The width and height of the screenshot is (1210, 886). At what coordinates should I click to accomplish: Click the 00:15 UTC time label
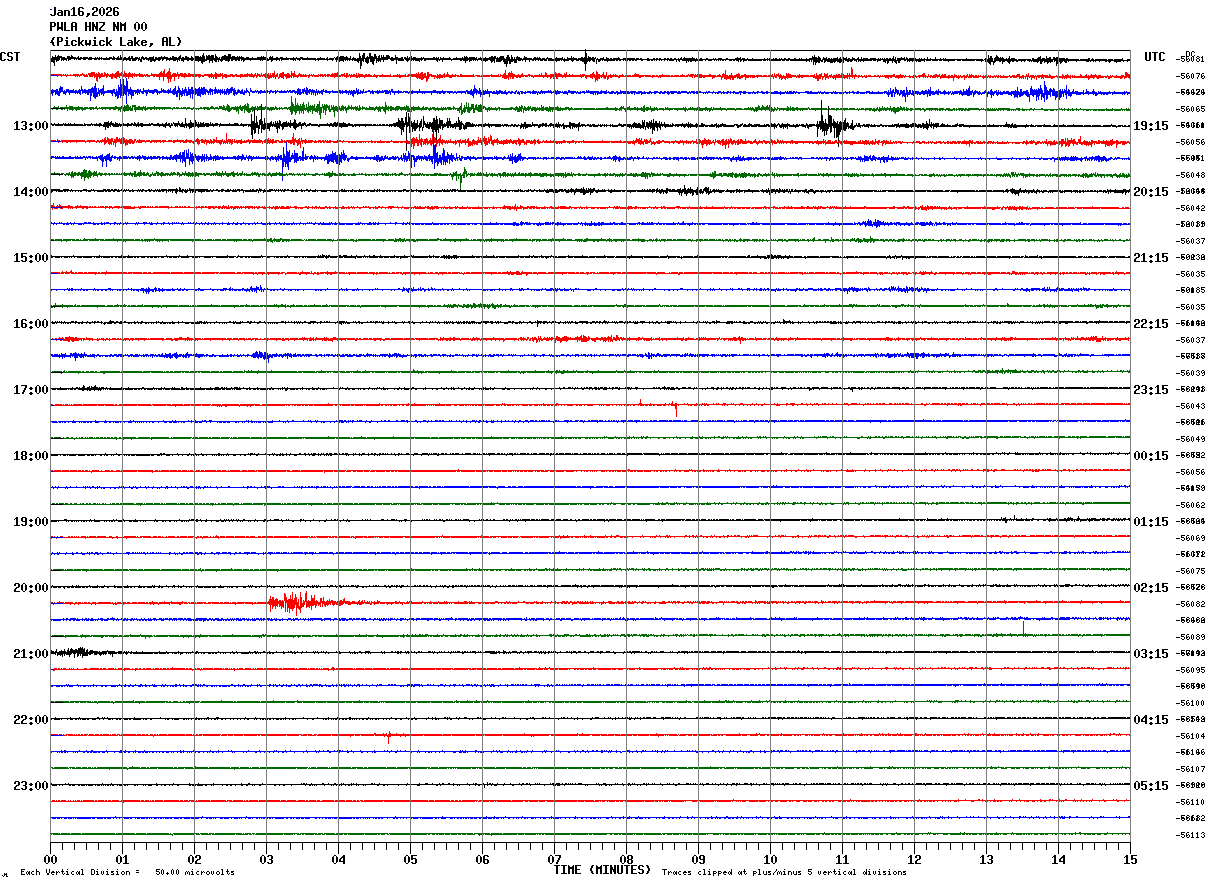click(x=1151, y=456)
